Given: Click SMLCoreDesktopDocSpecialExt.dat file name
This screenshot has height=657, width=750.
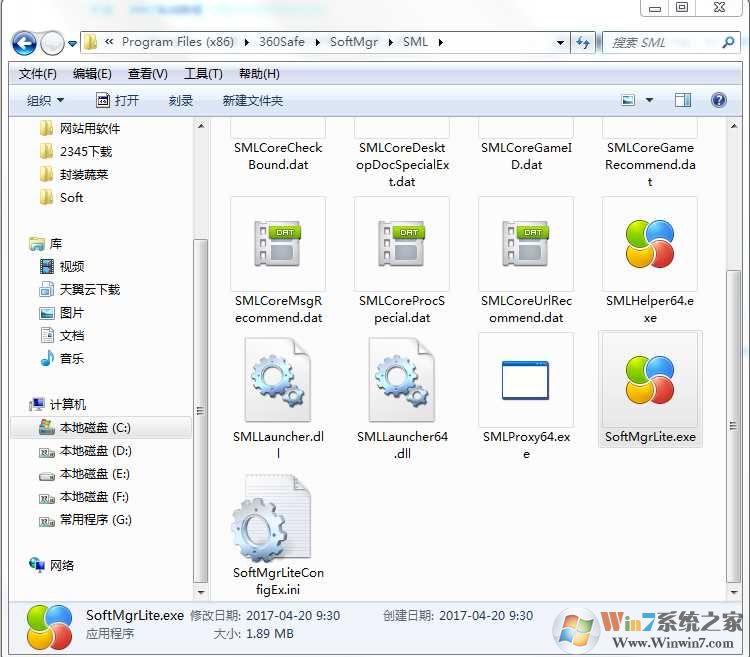Looking at the screenshot, I should (402, 164).
